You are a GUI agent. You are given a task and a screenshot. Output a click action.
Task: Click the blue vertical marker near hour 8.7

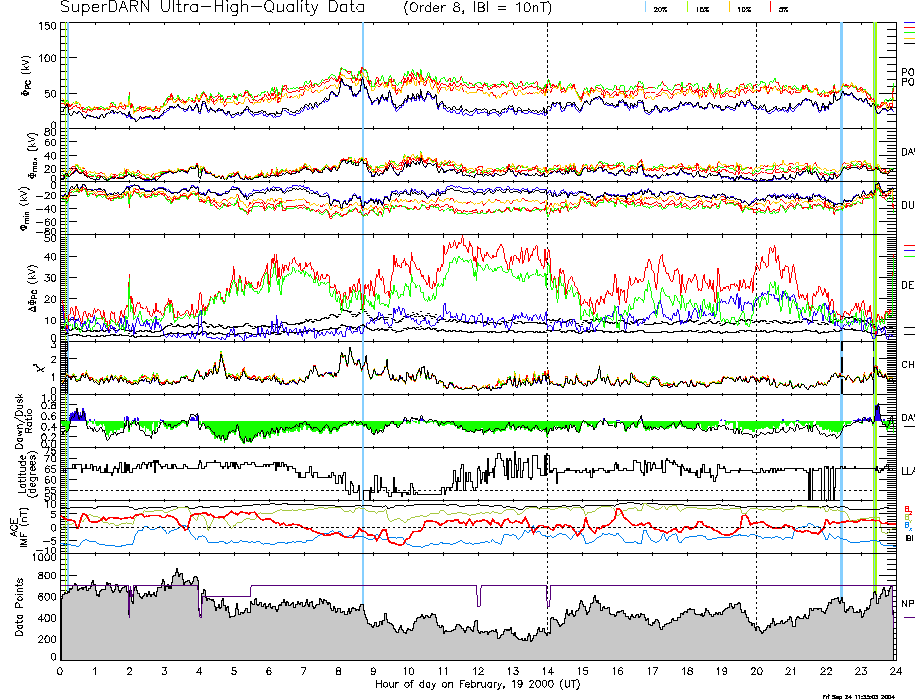pos(362,300)
